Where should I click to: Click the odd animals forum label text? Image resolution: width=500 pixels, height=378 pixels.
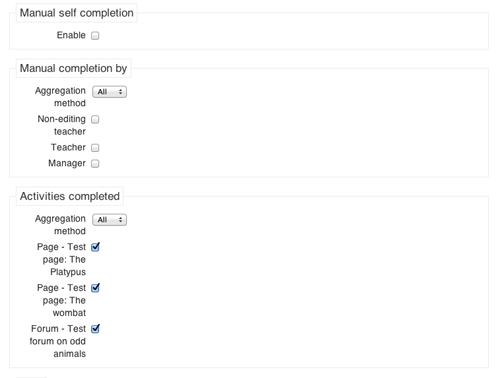tap(58, 341)
